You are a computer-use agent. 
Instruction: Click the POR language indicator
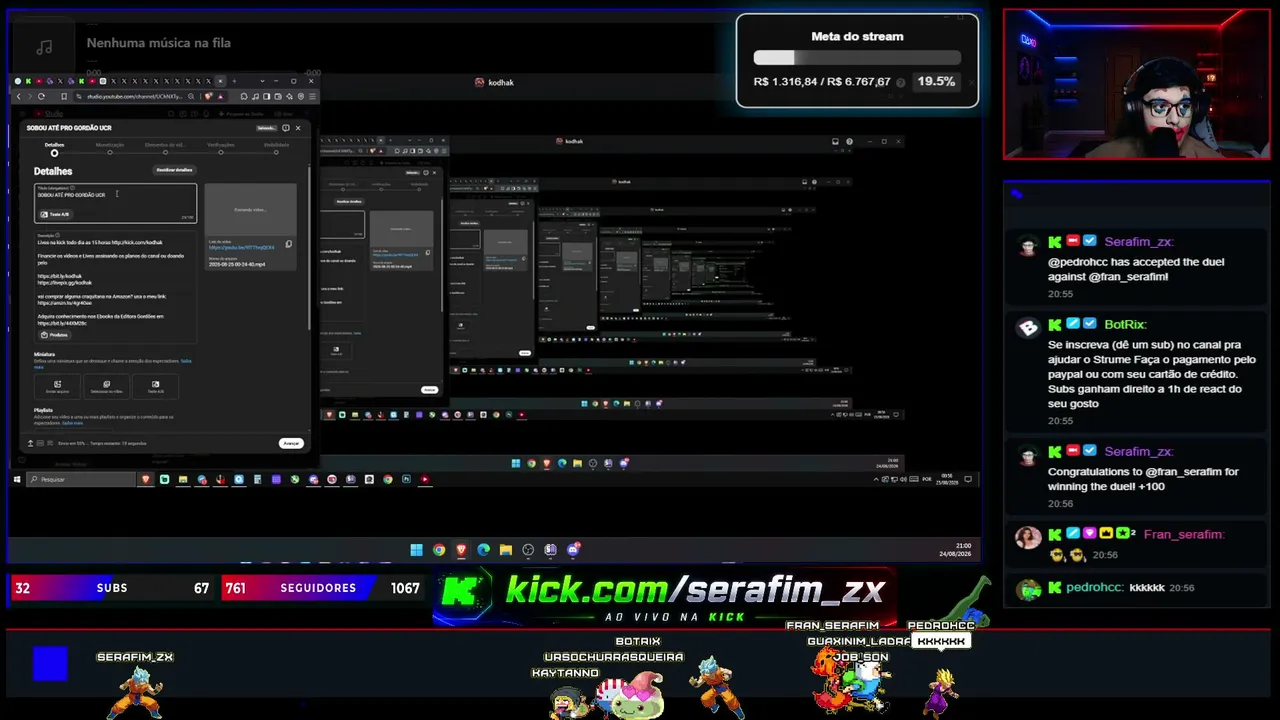pyautogui.click(x=927, y=479)
